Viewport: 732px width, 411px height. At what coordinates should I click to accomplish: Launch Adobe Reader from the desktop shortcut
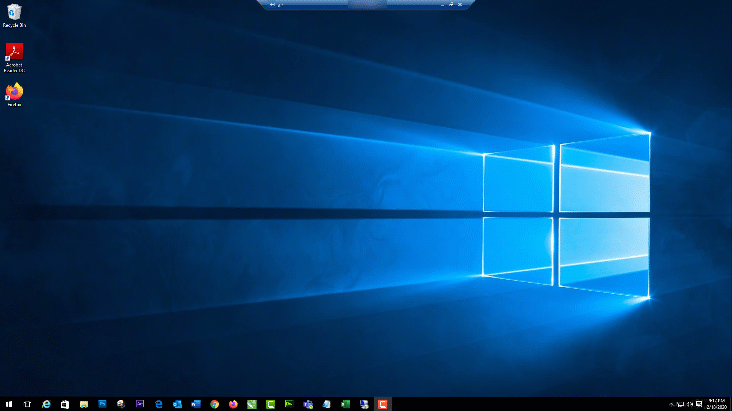(14, 57)
